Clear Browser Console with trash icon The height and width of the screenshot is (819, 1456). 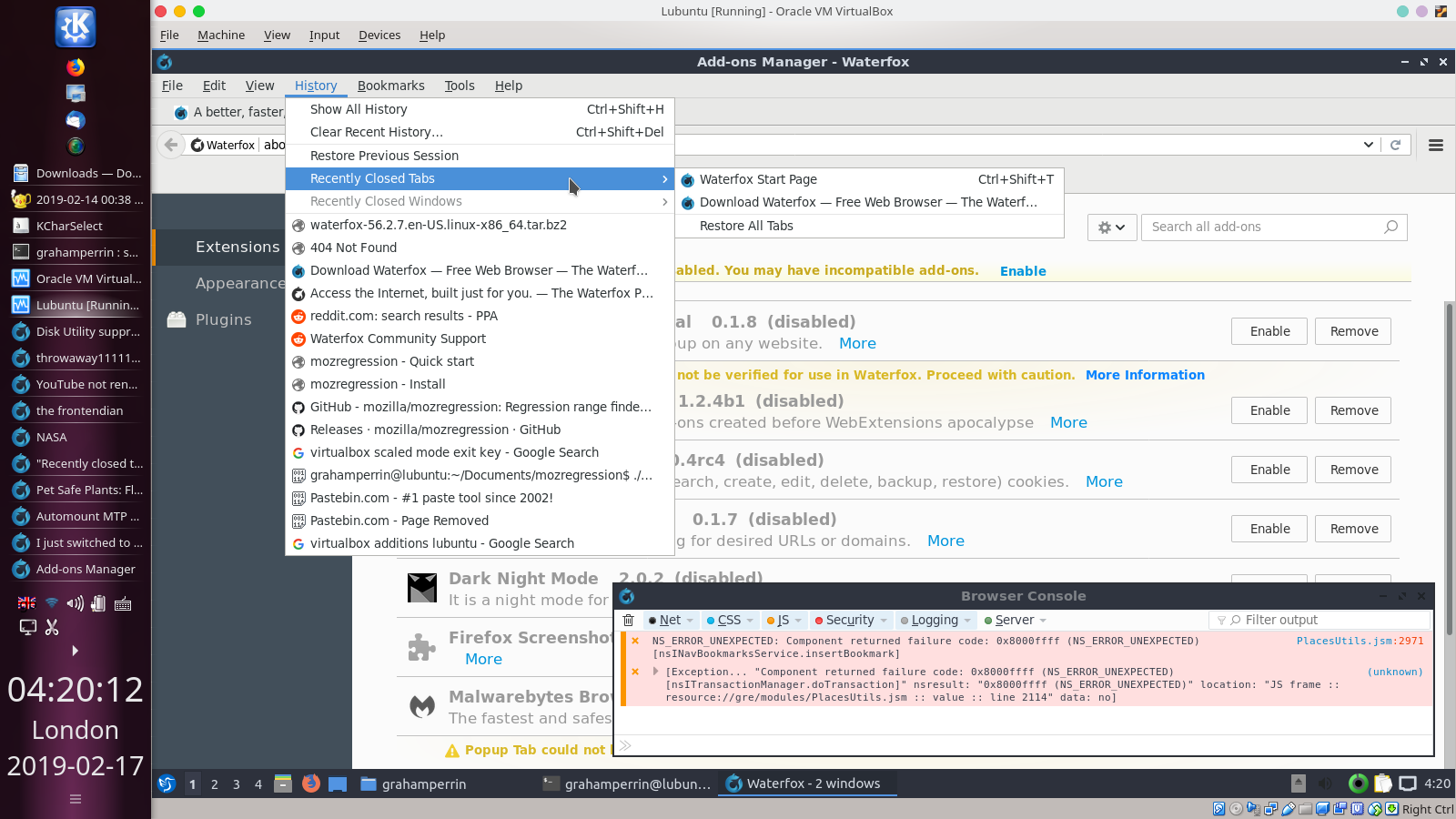(628, 620)
